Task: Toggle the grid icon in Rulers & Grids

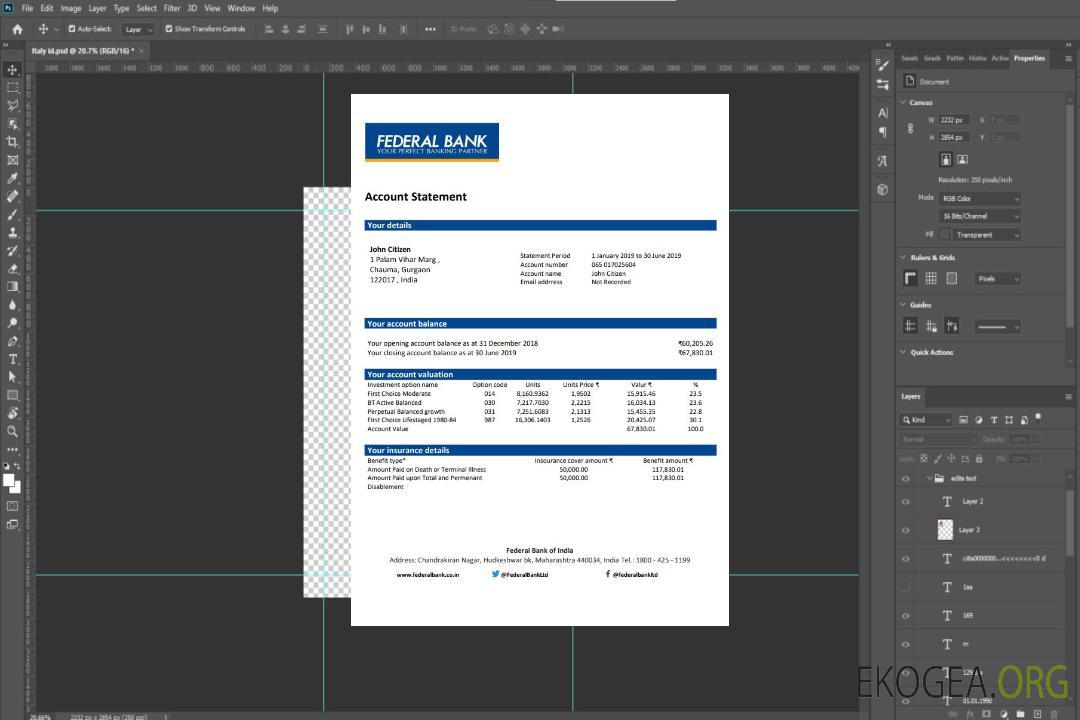Action: (x=931, y=279)
